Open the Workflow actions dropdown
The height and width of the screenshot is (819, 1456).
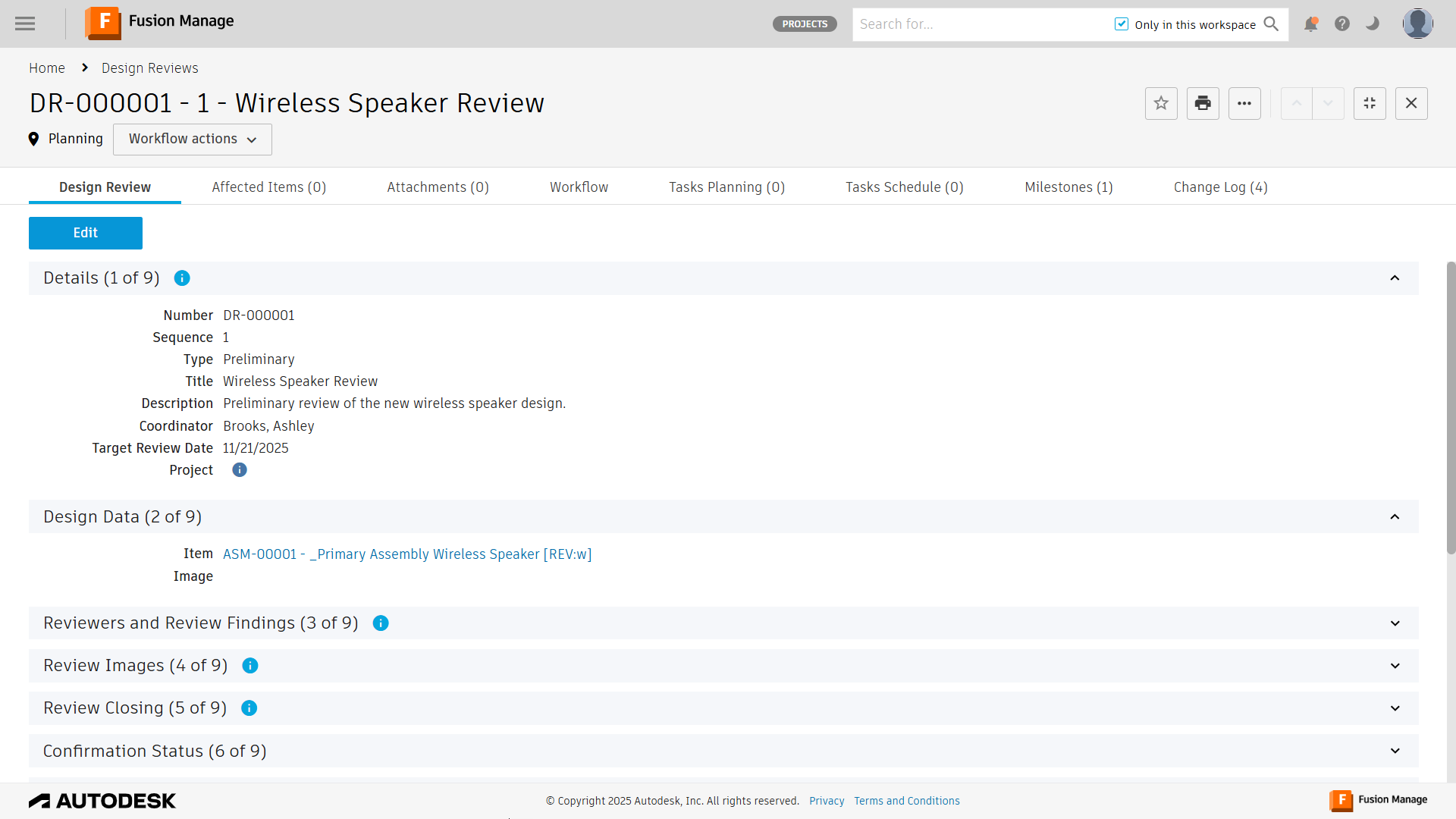point(192,140)
